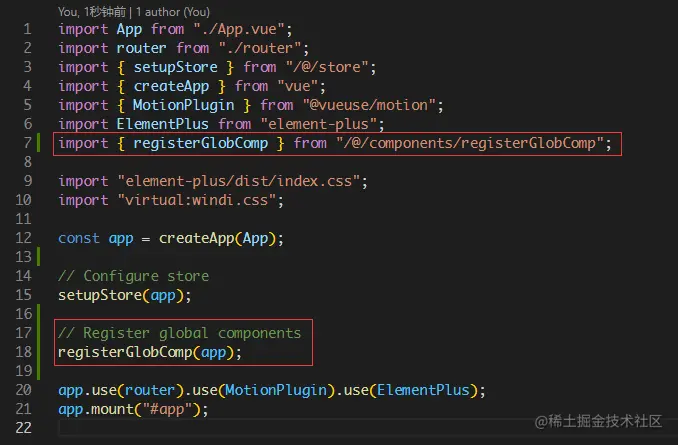Click the git blame annotation 'You, 1秒钟前'
Screen dimensions: 678x445
pos(92,12)
